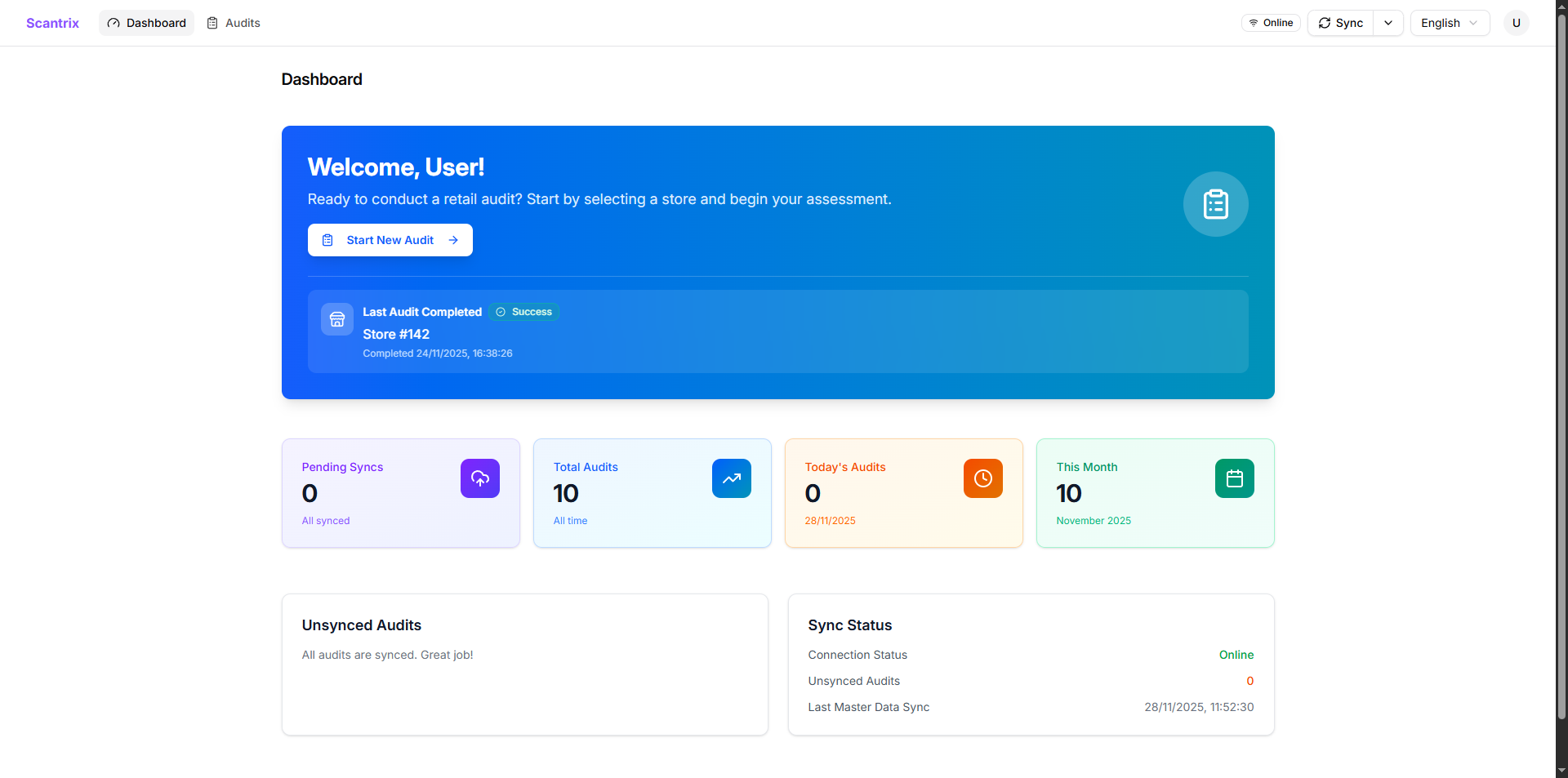Click the Start New Audit button

[x=390, y=239]
